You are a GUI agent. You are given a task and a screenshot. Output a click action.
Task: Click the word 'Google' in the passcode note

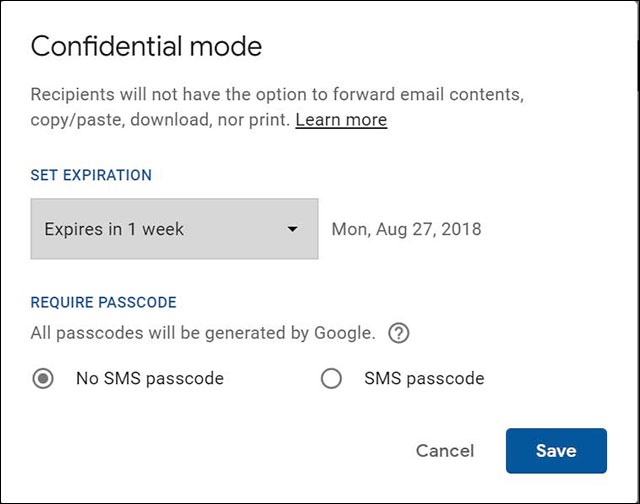346,333
